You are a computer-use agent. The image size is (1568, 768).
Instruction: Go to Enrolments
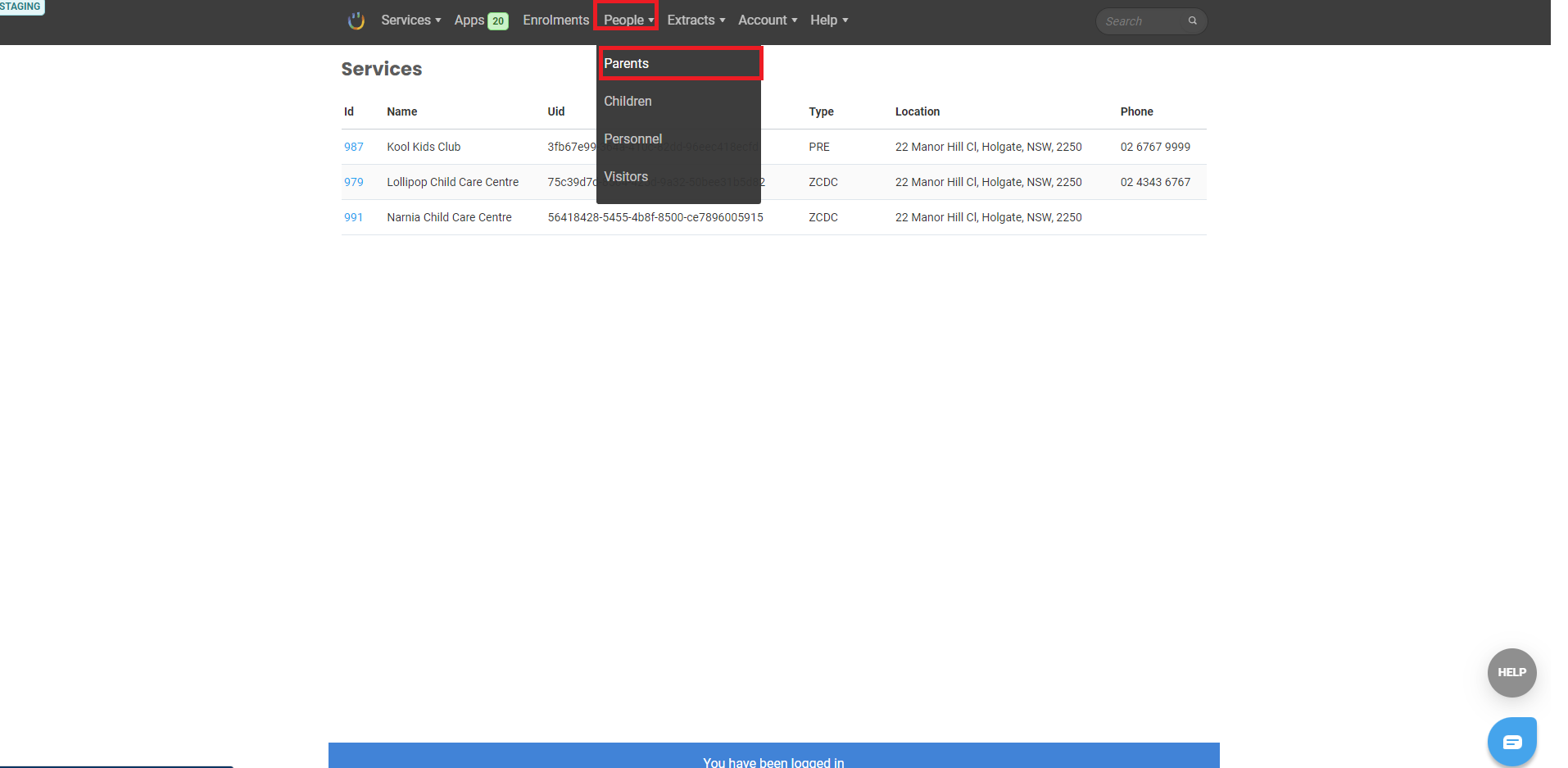tap(555, 20)
